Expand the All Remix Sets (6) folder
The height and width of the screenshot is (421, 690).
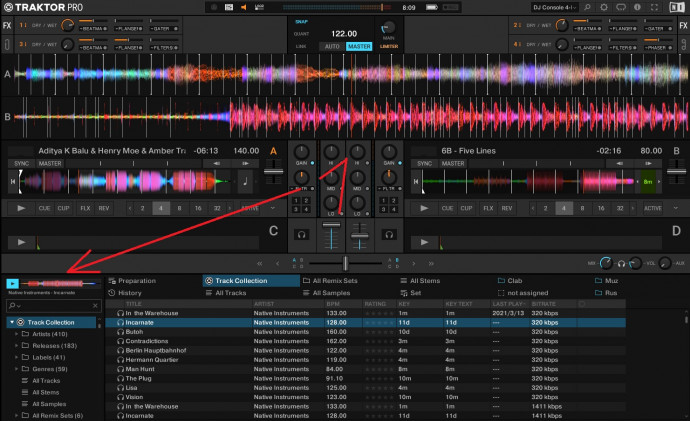pyautogui.click(x=16, y=415)
